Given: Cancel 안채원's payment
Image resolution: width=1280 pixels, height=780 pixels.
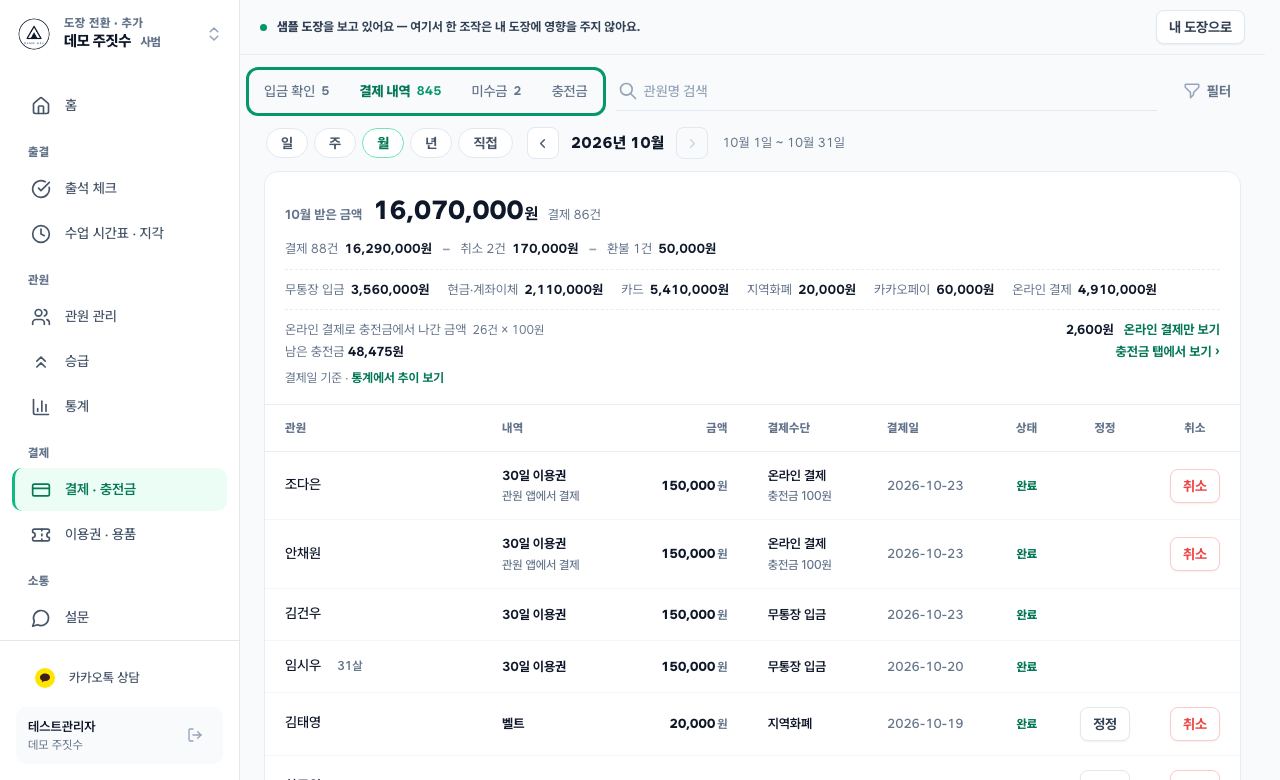Looking at the screenshot, I should coord(1194,554).
